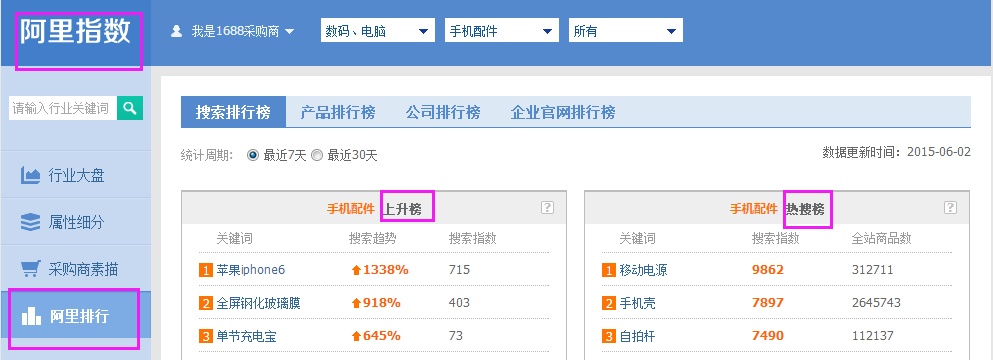Click the 属性细分 layers icon

pos(30,222)
